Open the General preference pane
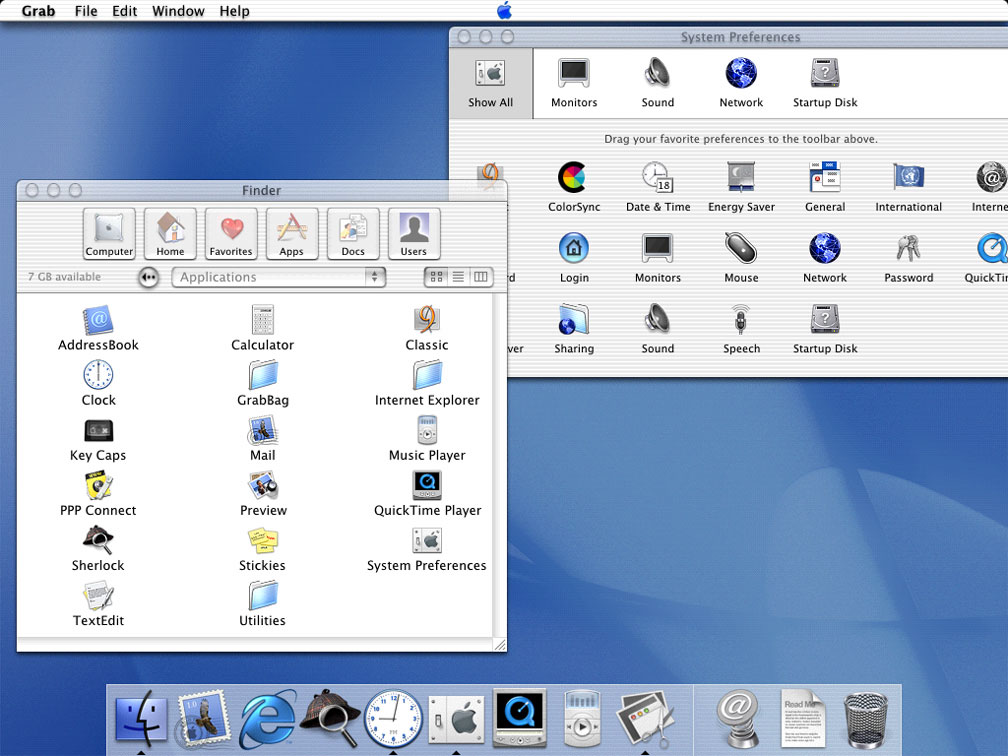Viewport: 1008px width, 756px height. (825, 186)
